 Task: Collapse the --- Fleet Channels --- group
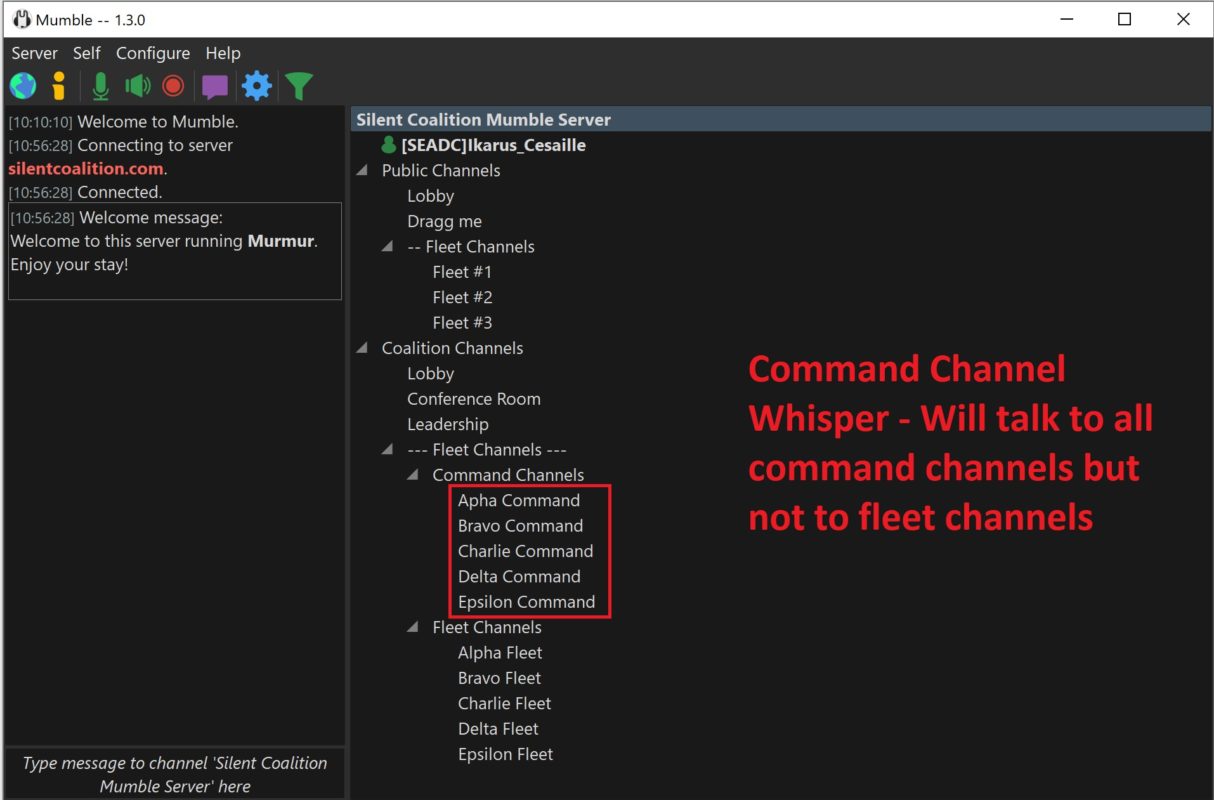coord(387,450)
